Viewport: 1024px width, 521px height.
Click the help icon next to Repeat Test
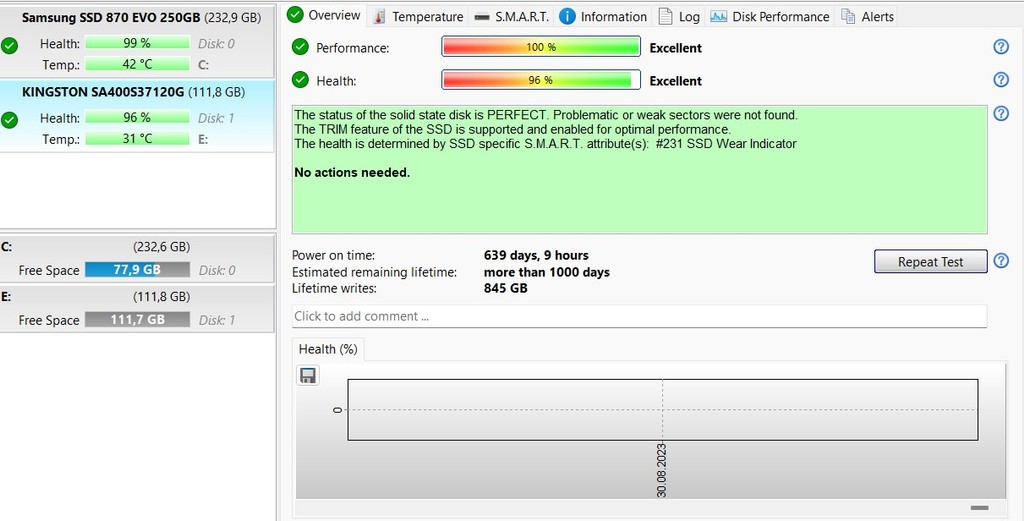(1001, 261)
